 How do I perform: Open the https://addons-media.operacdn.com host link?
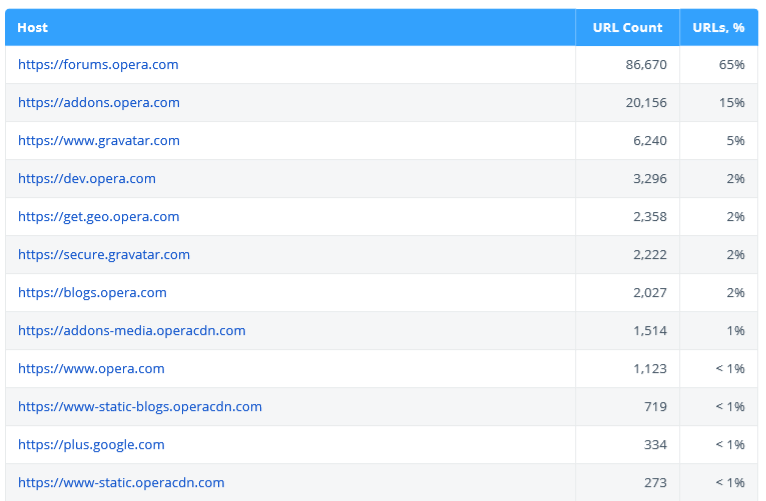point(132,331)
